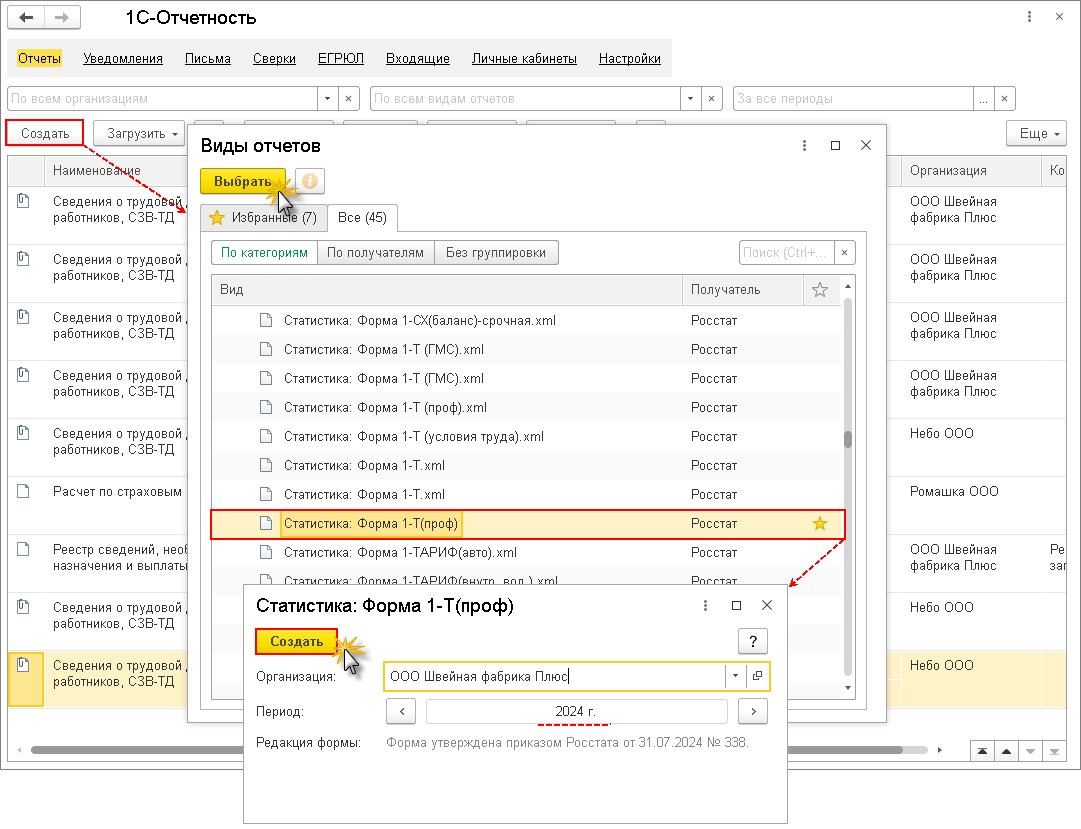Open the Уведомления tab
This screenshot has width=1081, height=829.
click(123, 59)
